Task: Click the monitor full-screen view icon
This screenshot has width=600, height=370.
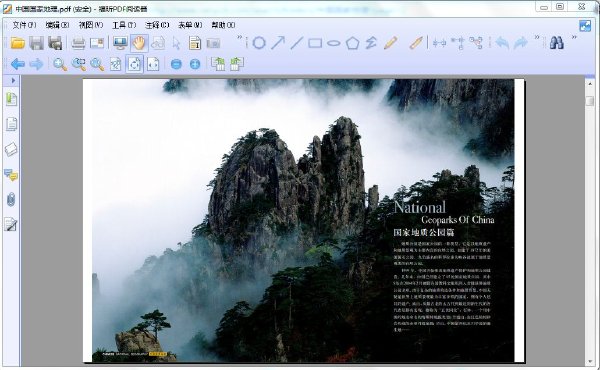Action: (x=120, y=43)
